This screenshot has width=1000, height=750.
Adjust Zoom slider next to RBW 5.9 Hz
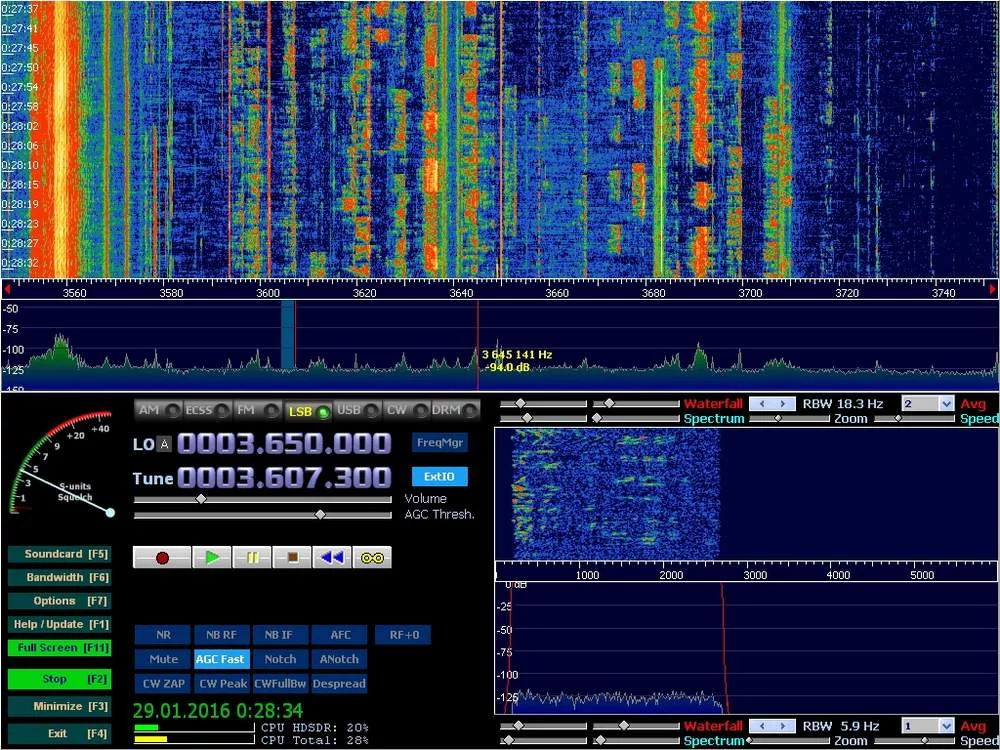tap(790, 740)
